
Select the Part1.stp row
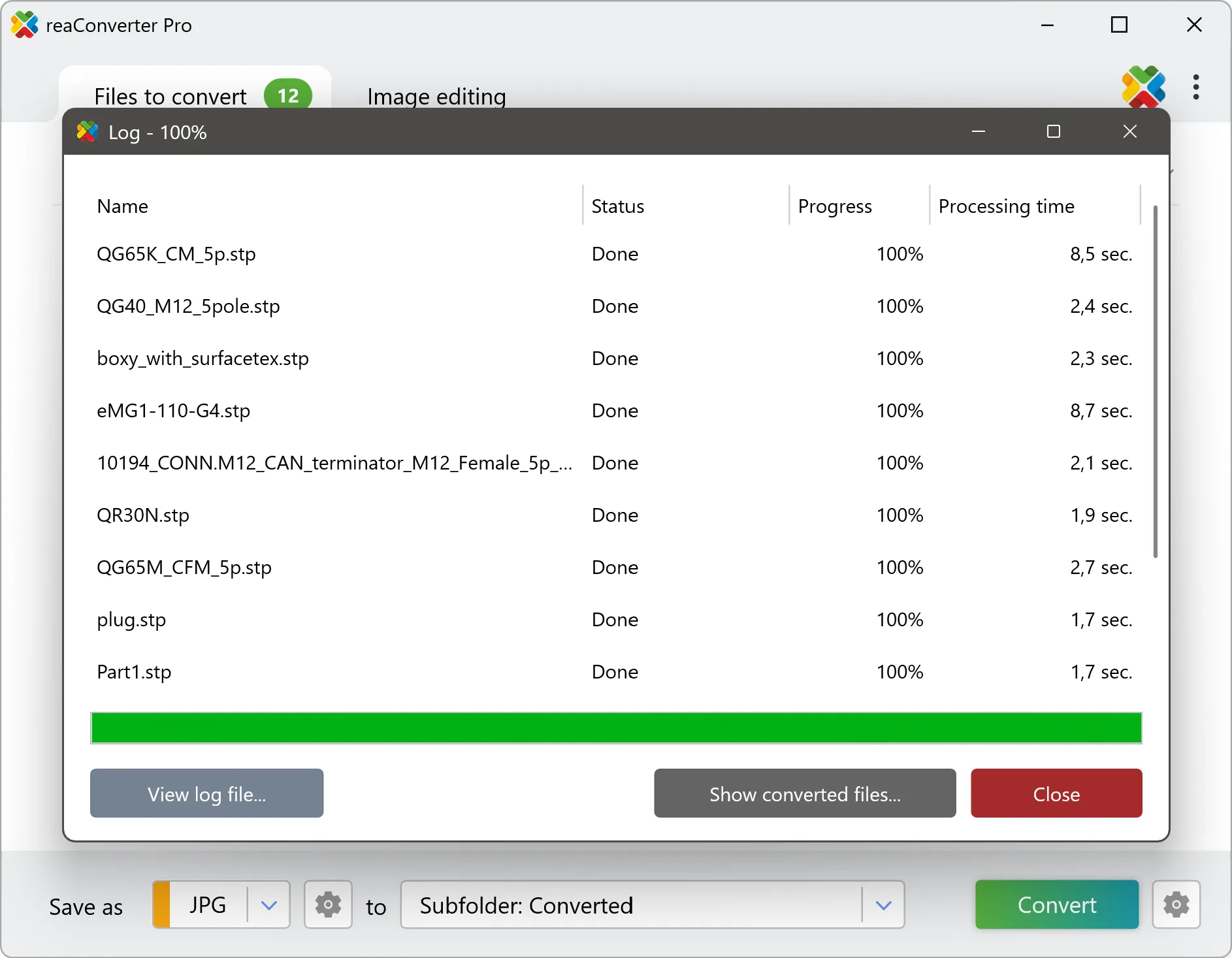pos(615,672)
